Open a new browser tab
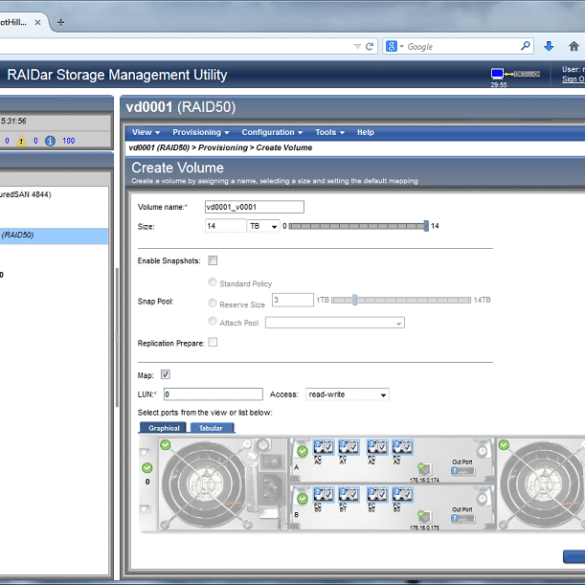585x585 pixels. [60, 22]
